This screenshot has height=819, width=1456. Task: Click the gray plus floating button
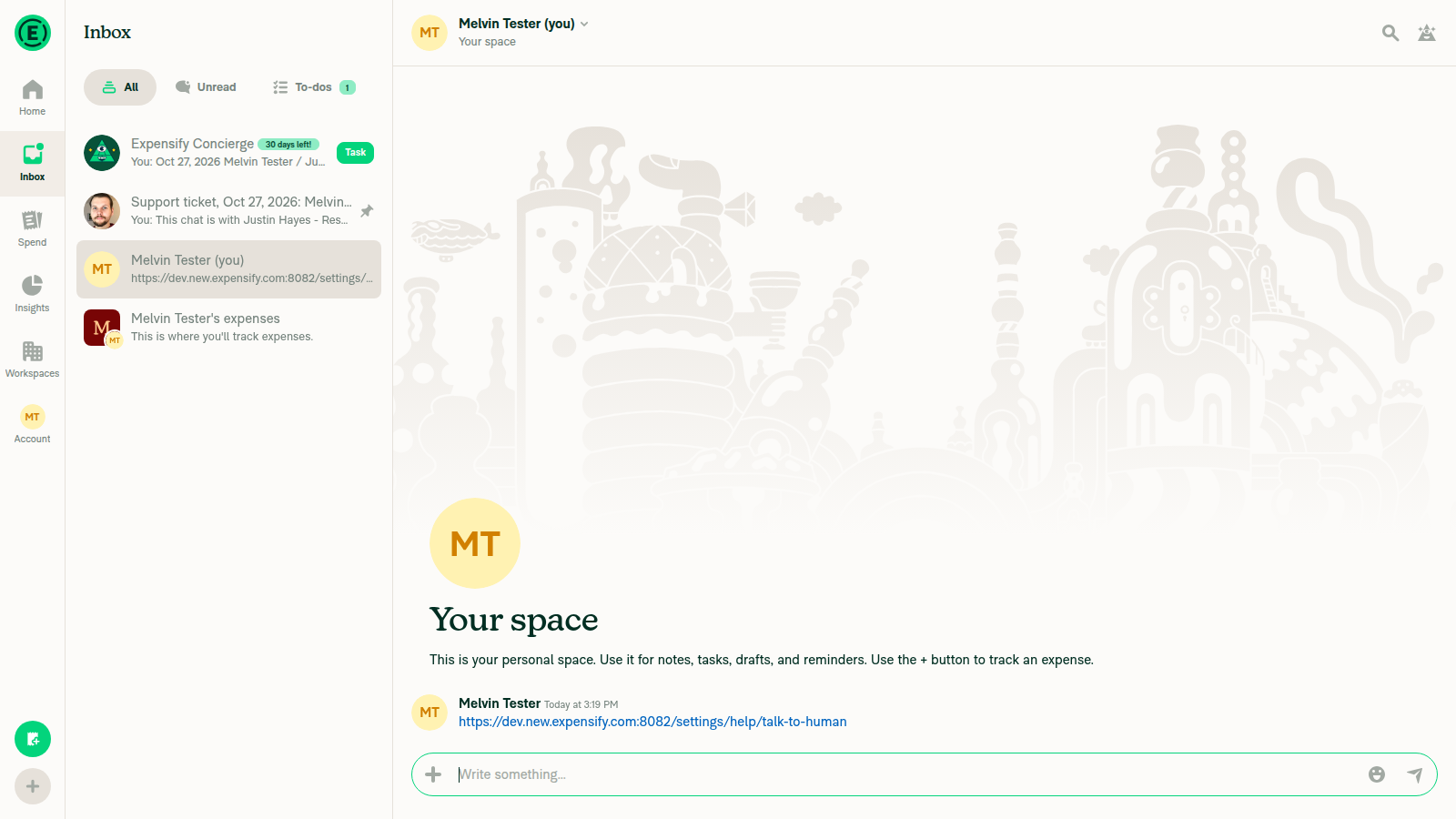33,786
